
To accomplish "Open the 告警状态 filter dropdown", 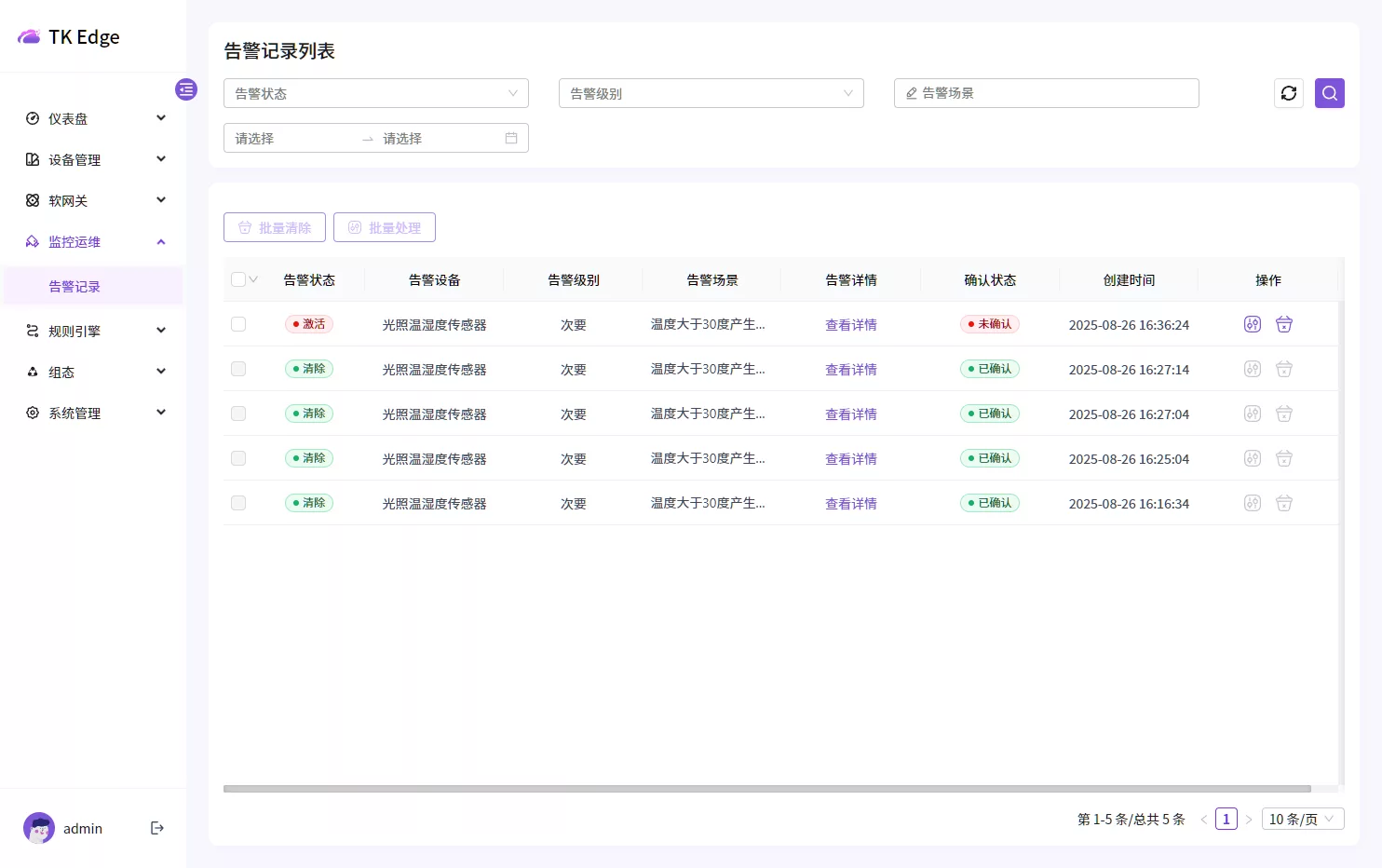I will coord(375,93).
